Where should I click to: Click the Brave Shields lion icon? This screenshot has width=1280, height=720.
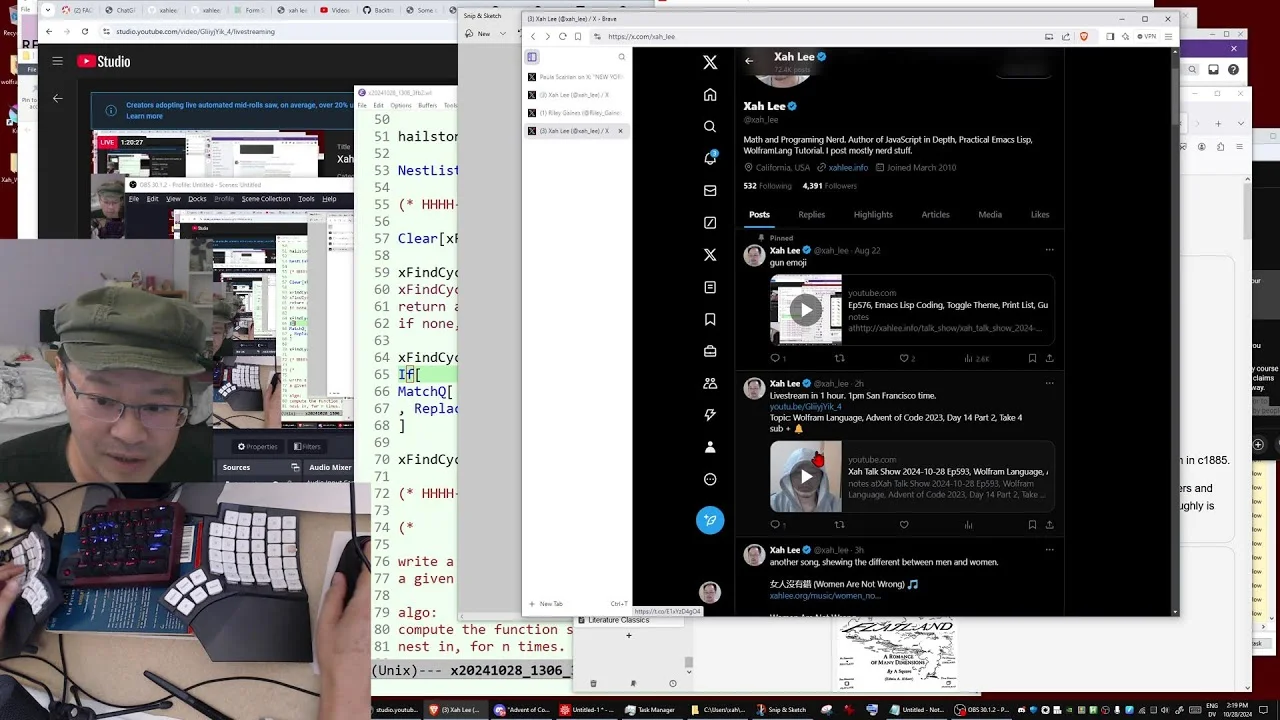1083,36
